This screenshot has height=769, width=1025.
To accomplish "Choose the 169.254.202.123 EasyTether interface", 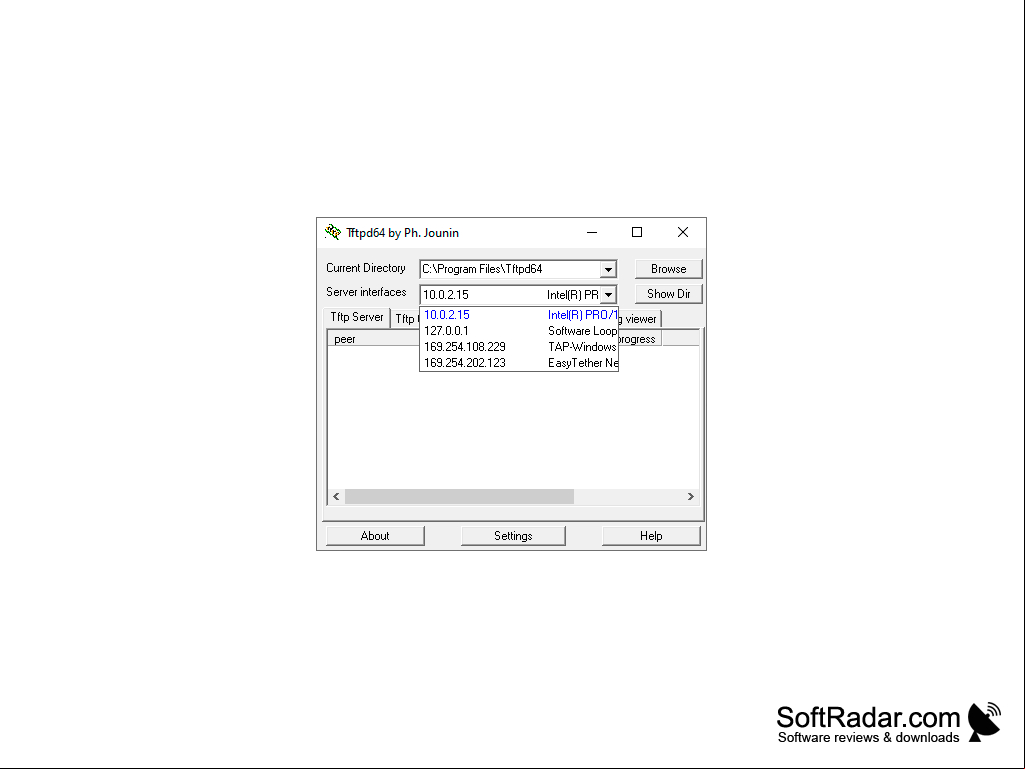I will pyautogui.click(x=519, y=363).
